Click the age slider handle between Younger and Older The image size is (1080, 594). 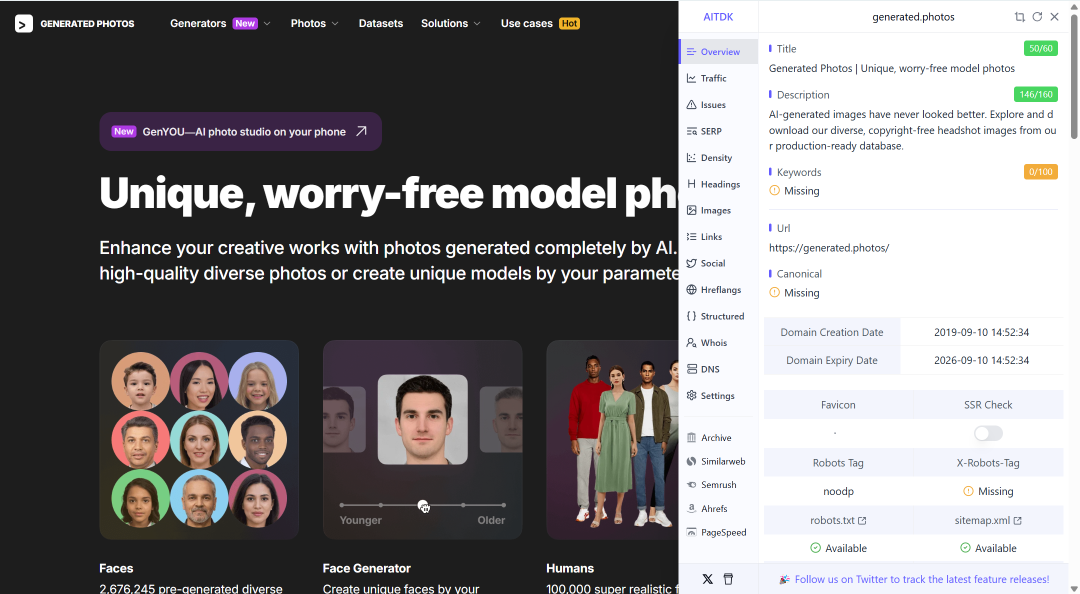coord(423,506)
